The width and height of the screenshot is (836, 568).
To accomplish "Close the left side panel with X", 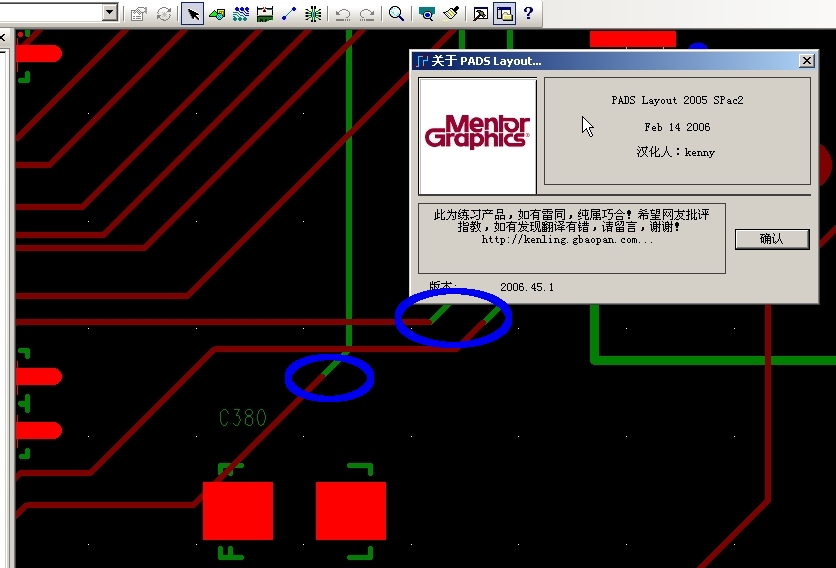I will [3, 37].
